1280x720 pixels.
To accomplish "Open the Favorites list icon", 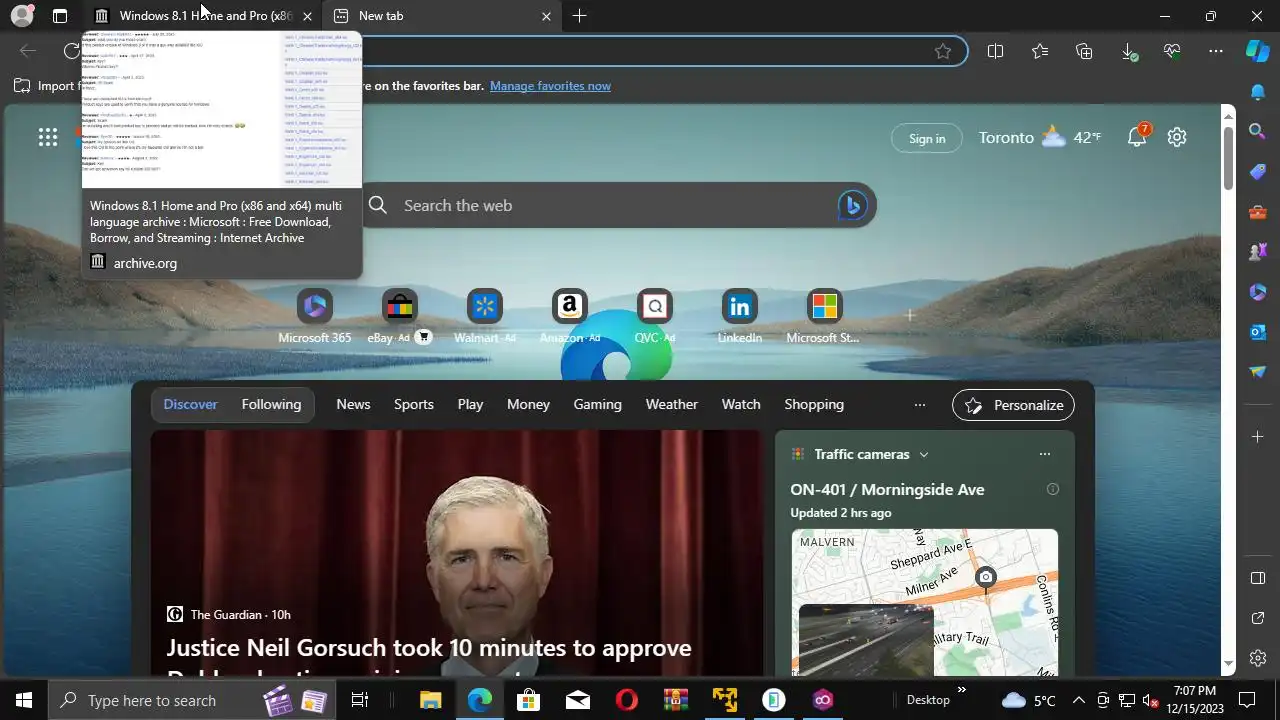I will coord(1040,51).
